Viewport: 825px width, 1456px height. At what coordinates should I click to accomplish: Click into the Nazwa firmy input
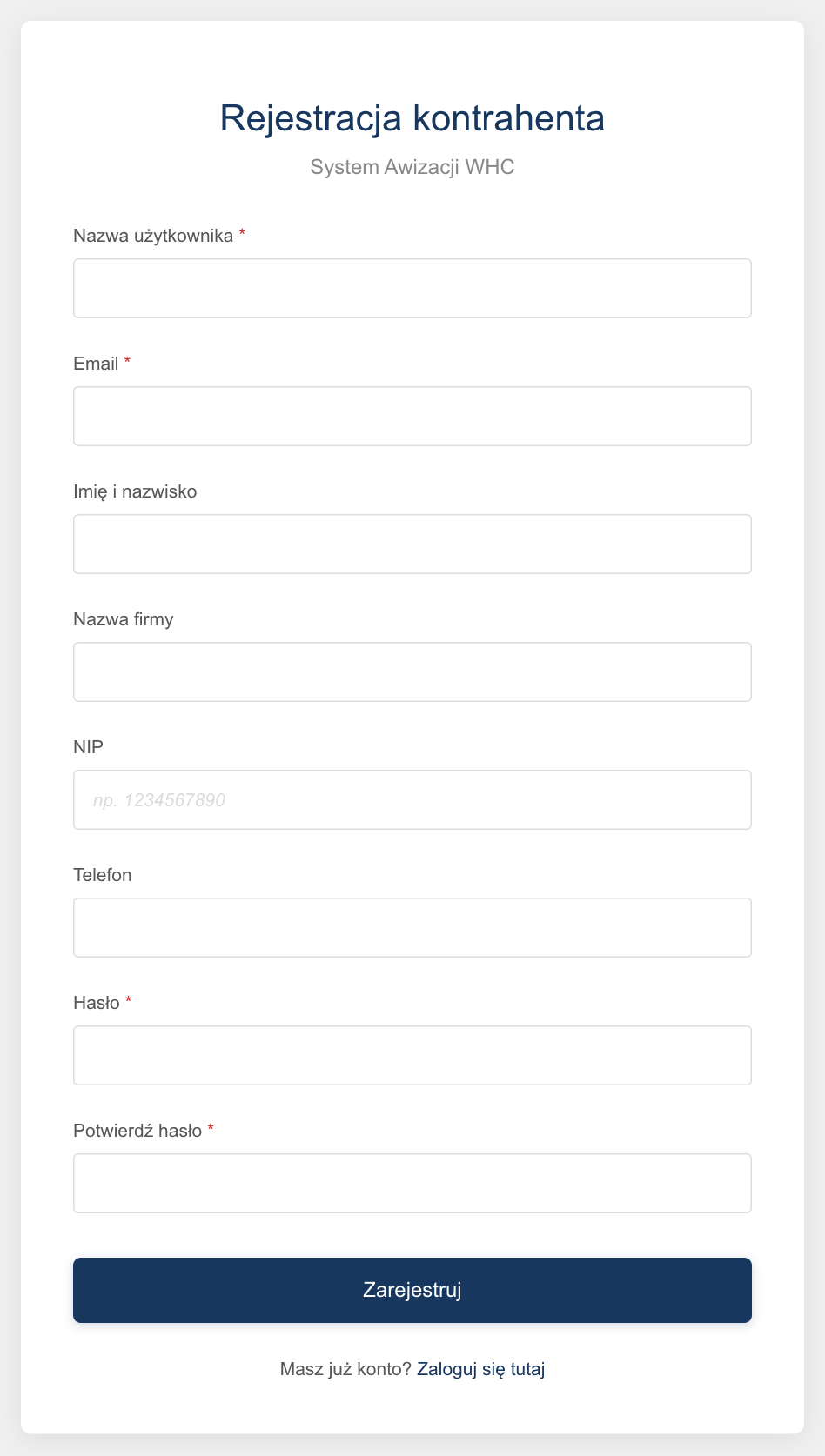(x=412, y=671)
